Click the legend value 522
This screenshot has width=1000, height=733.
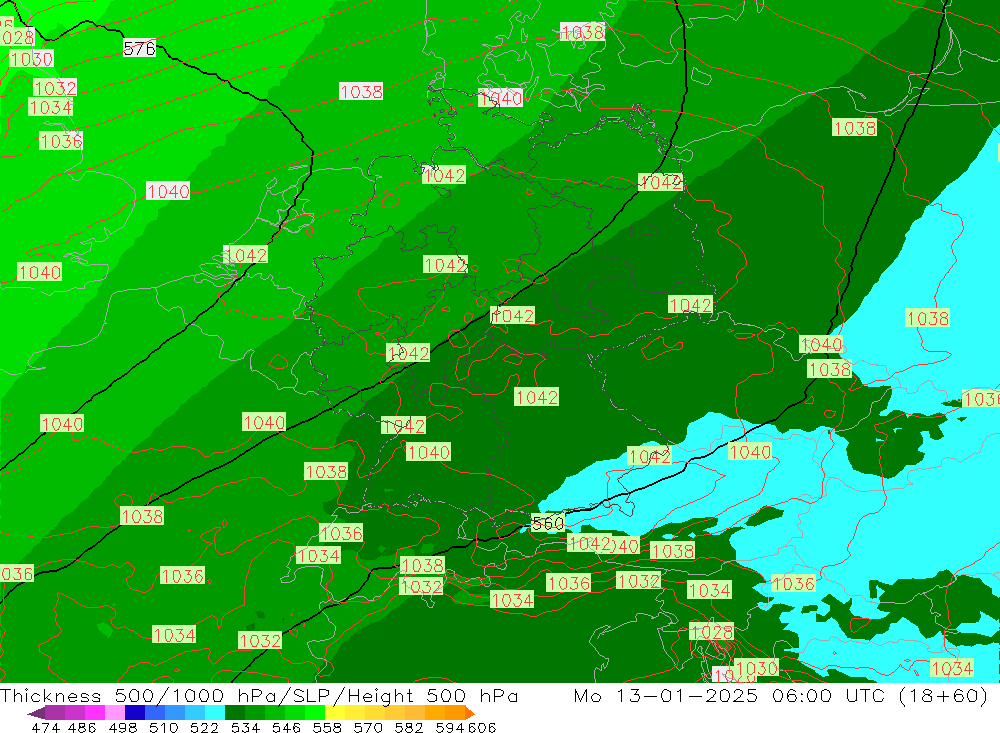pos(204,727)
